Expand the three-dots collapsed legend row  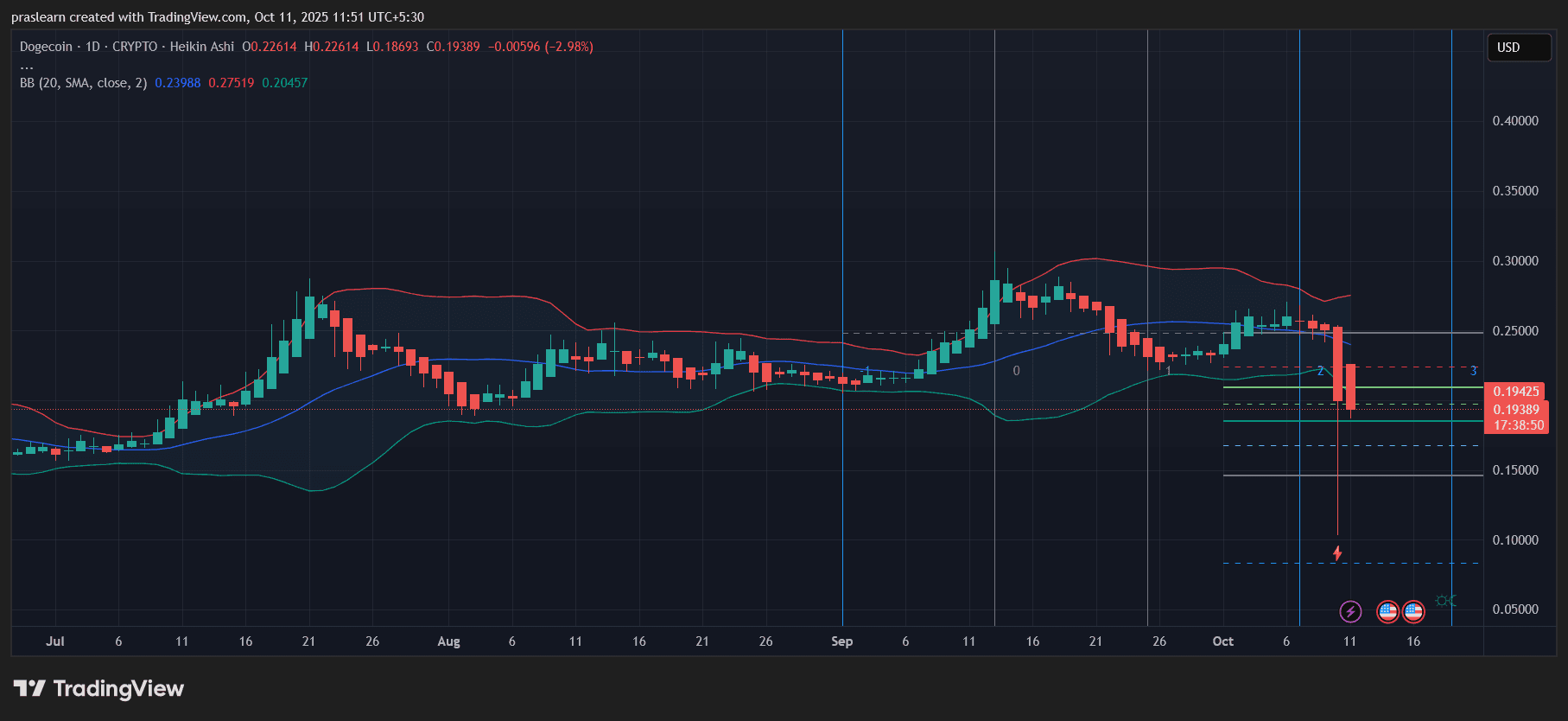coord(27,66)
